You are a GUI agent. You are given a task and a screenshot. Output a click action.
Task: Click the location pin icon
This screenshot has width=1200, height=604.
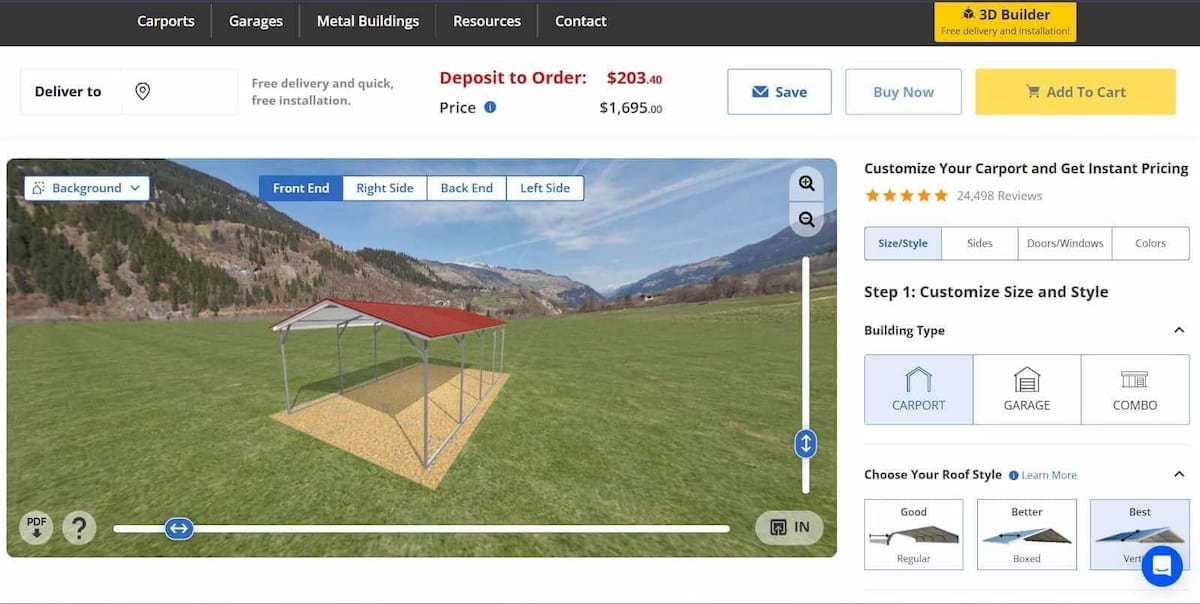tap(143, 92)
